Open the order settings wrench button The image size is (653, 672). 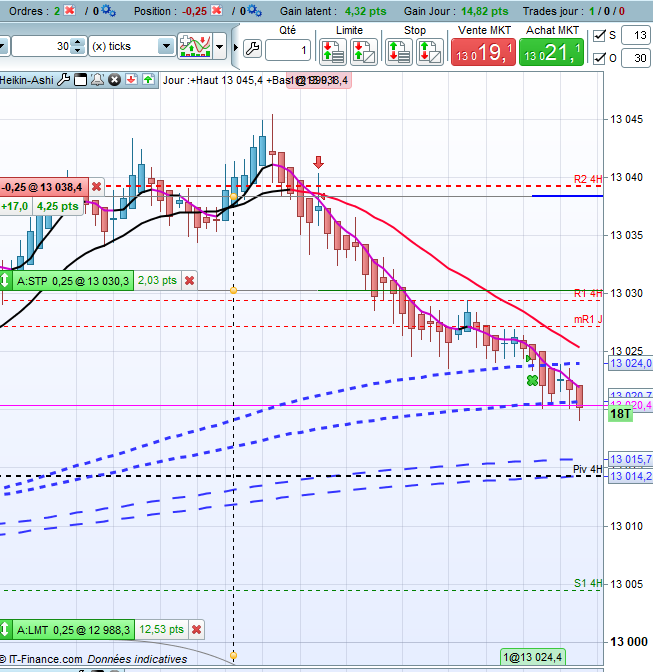pos(253,48)
